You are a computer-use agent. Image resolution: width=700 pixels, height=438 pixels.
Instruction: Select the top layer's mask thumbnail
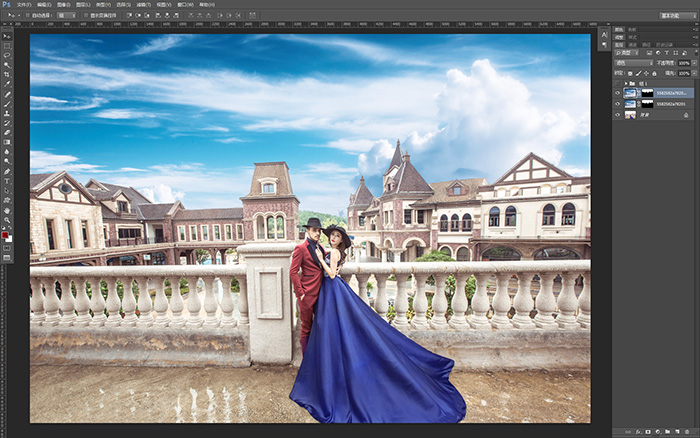(647, 93)
